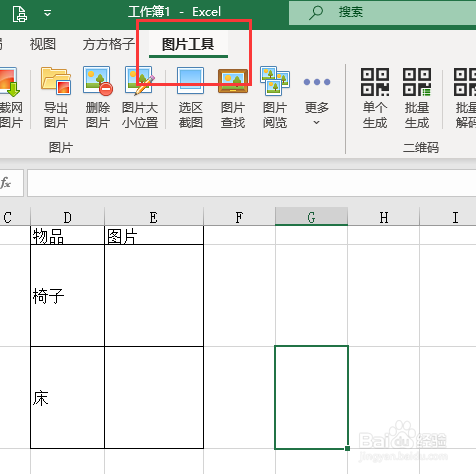Select the header cell containing 图片

(x=154, y=236)
